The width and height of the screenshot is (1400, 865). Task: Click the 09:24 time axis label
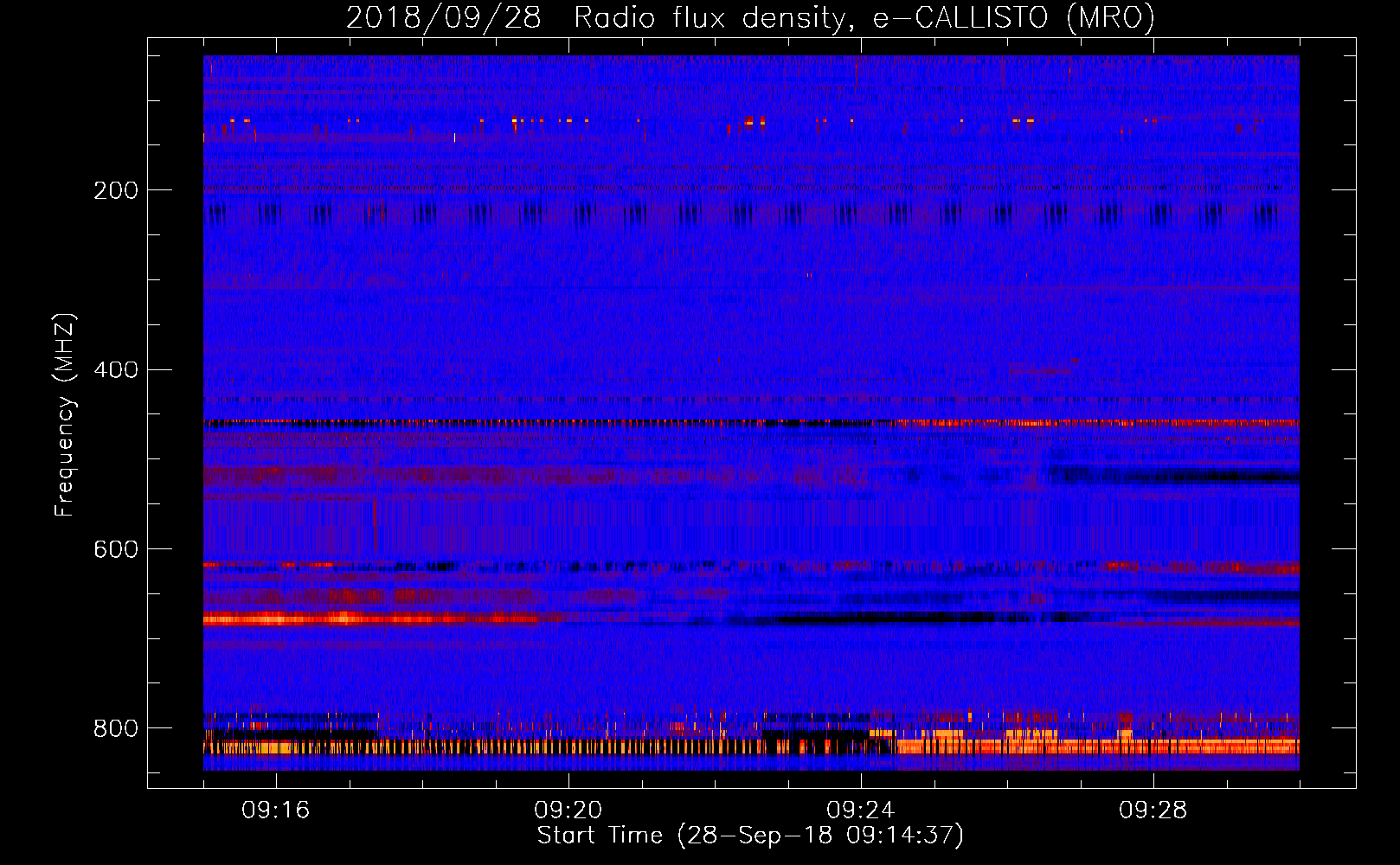(x=861, y=811)
